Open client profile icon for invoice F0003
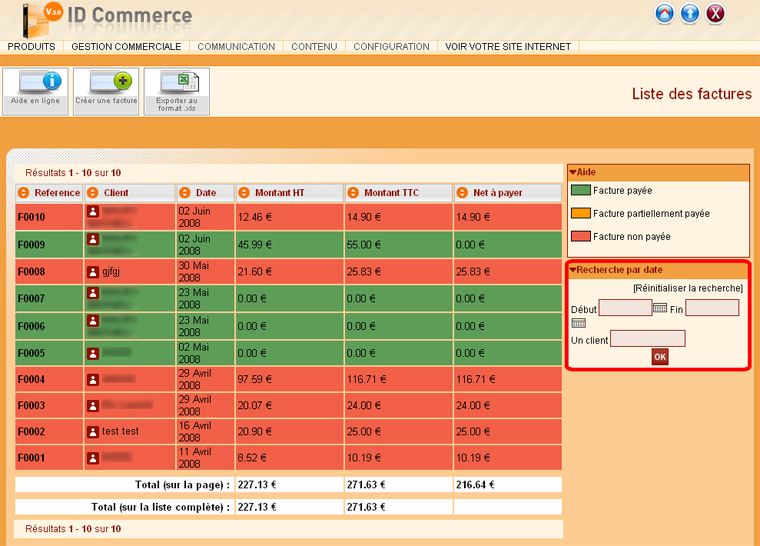The width and height of the screenshot is (760, 546). pyautogui.click(x=93, y=405)
